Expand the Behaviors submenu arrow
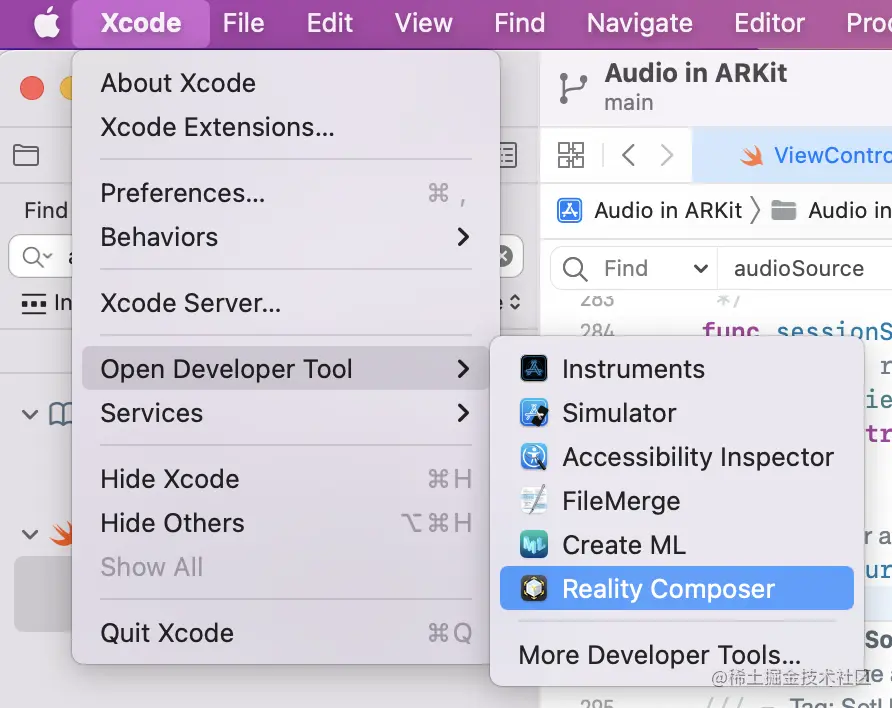 click(463, 237)
